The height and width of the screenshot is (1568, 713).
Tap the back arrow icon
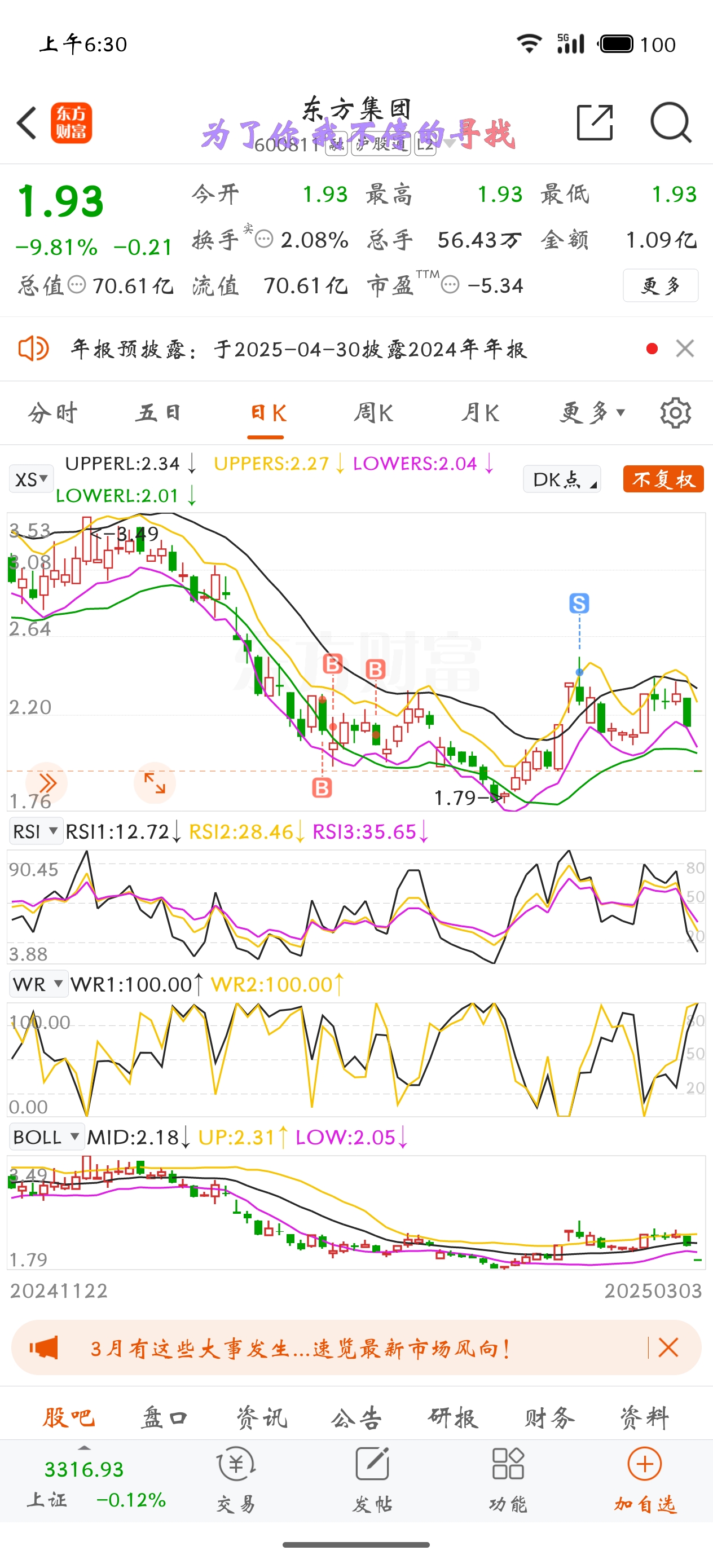tap(27, 123)
